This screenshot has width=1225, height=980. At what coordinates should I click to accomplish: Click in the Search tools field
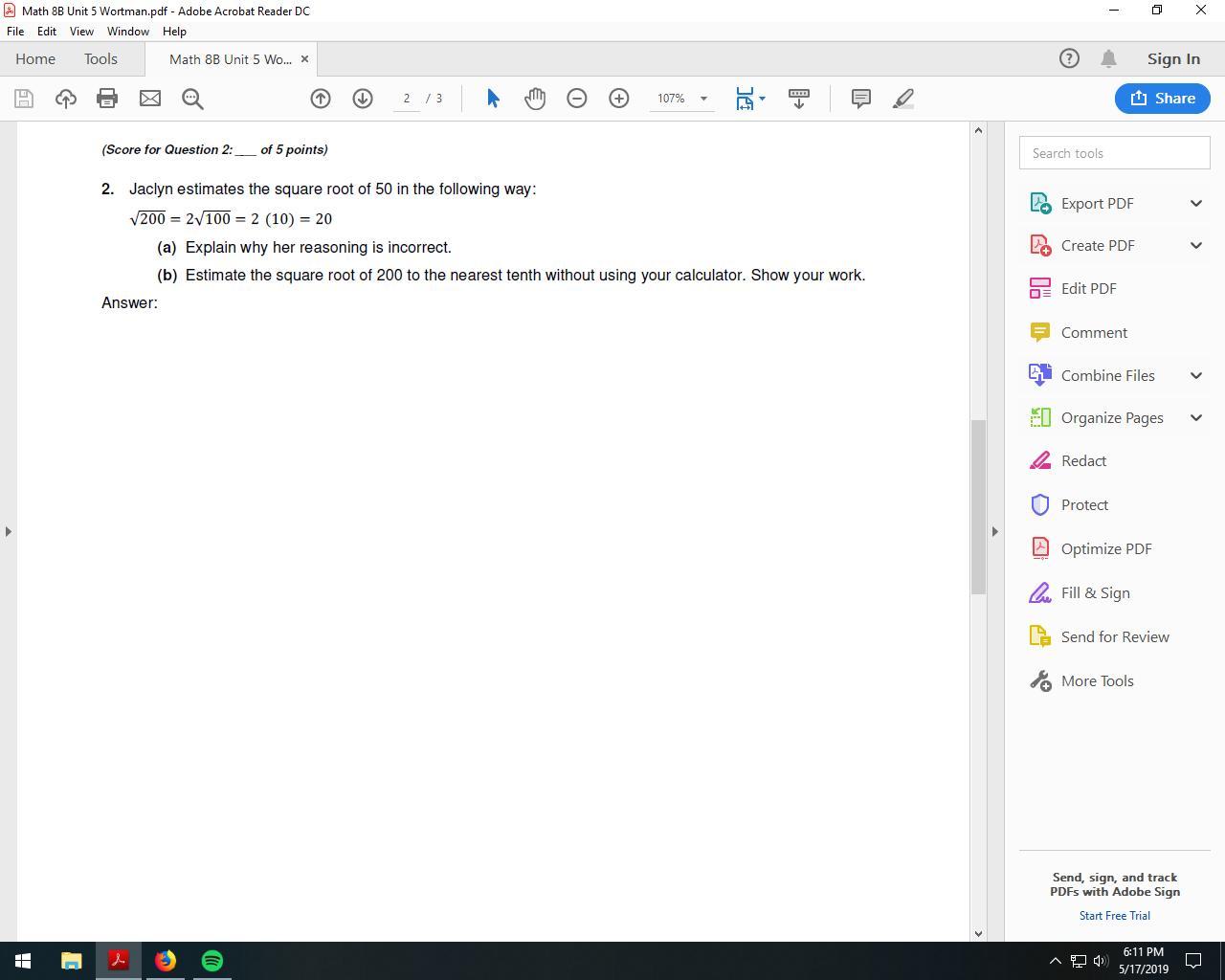pos(1114,153)
